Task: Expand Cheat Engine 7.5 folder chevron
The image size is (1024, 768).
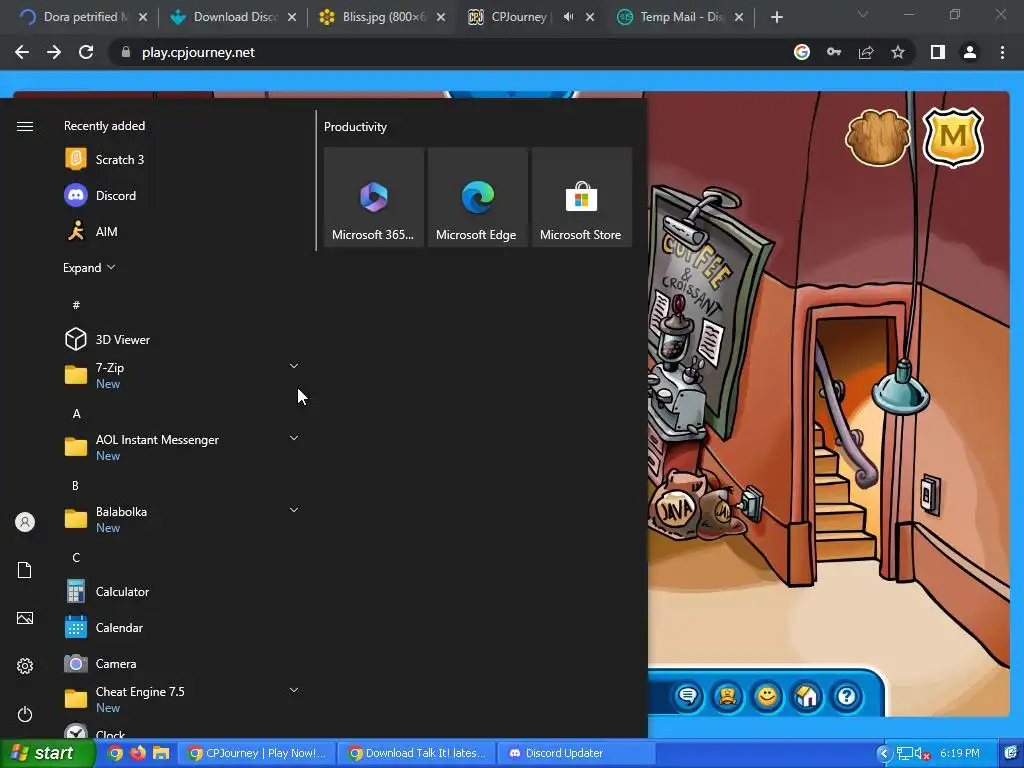Action: click(x=294, y=690)
